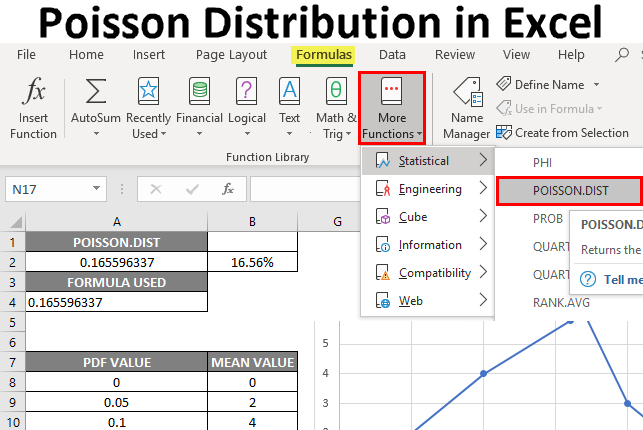The width and height of the screenshot is (643, 430).
Task: Click the Cube menu item icon
Action: [383, 216]
